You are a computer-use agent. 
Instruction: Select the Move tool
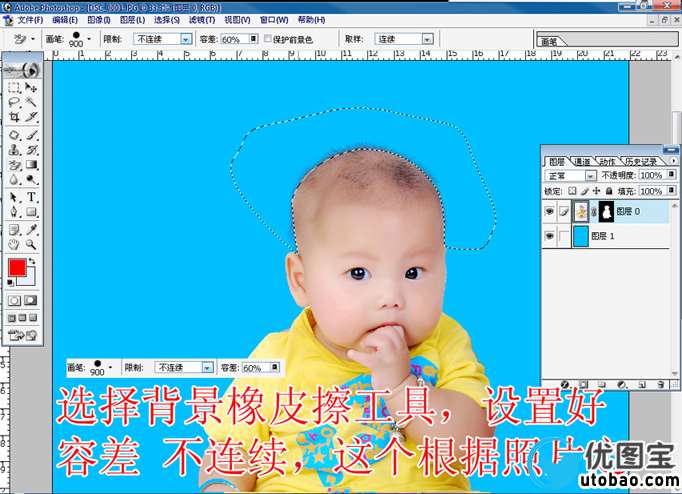[x=31, y=88]
